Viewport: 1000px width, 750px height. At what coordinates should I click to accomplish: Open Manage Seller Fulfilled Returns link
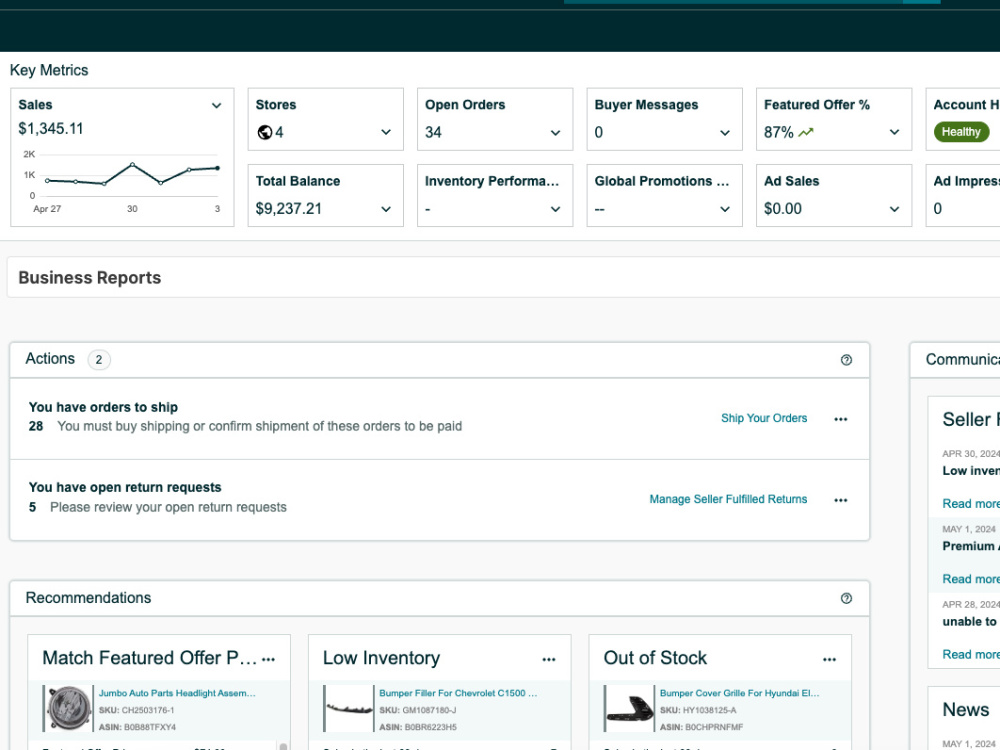728,499
